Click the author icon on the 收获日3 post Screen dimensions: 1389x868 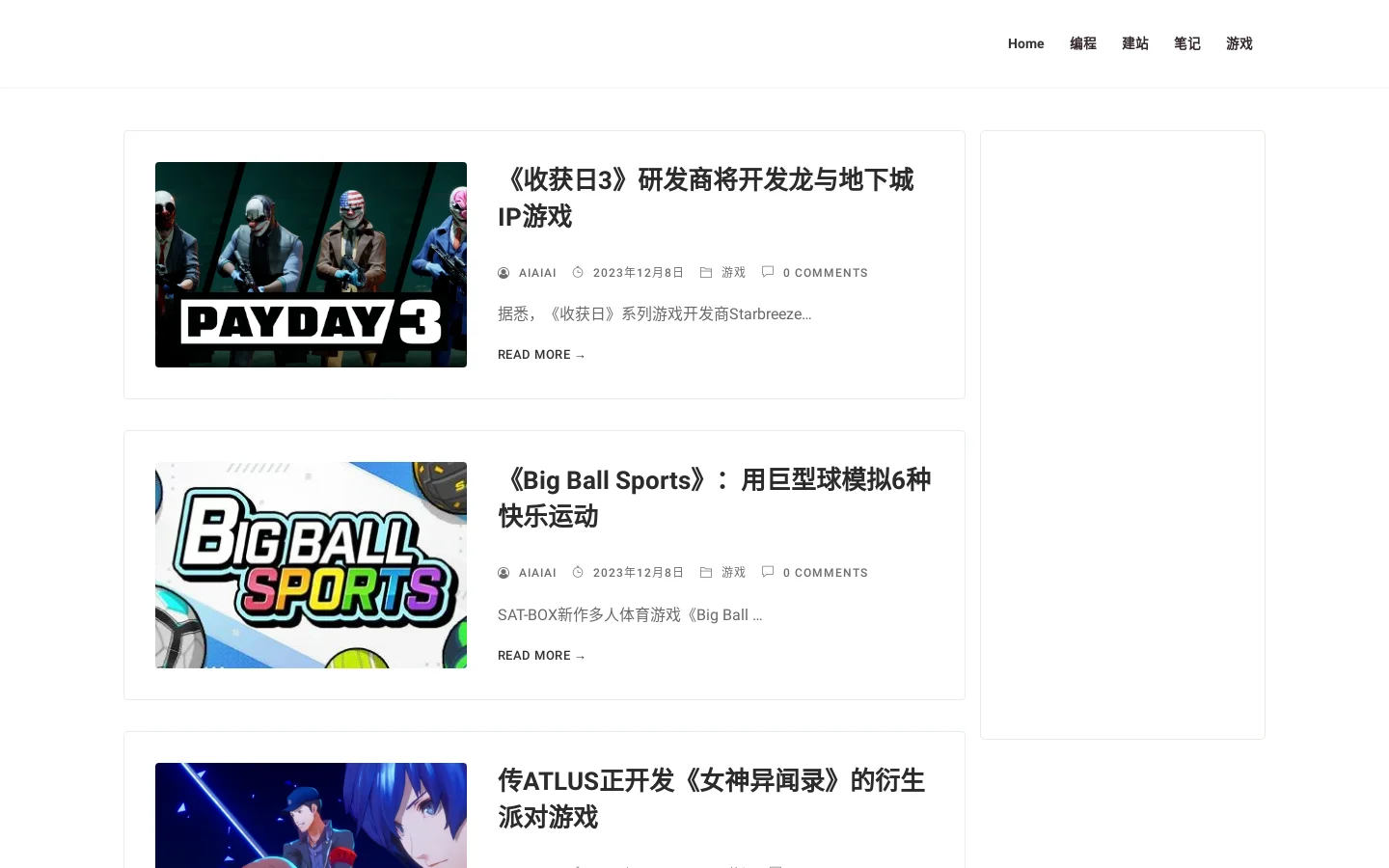tap(504, 273)
